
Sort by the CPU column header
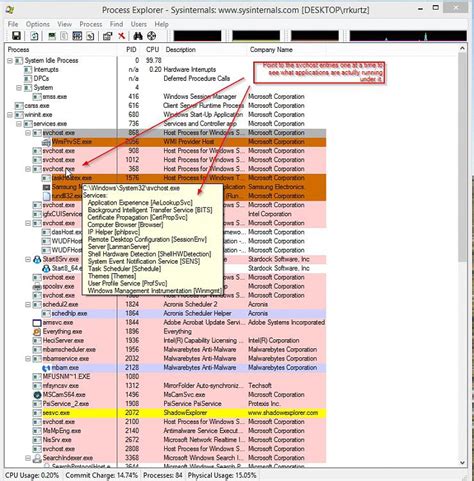pyautogui.click(x=152, y=50)
